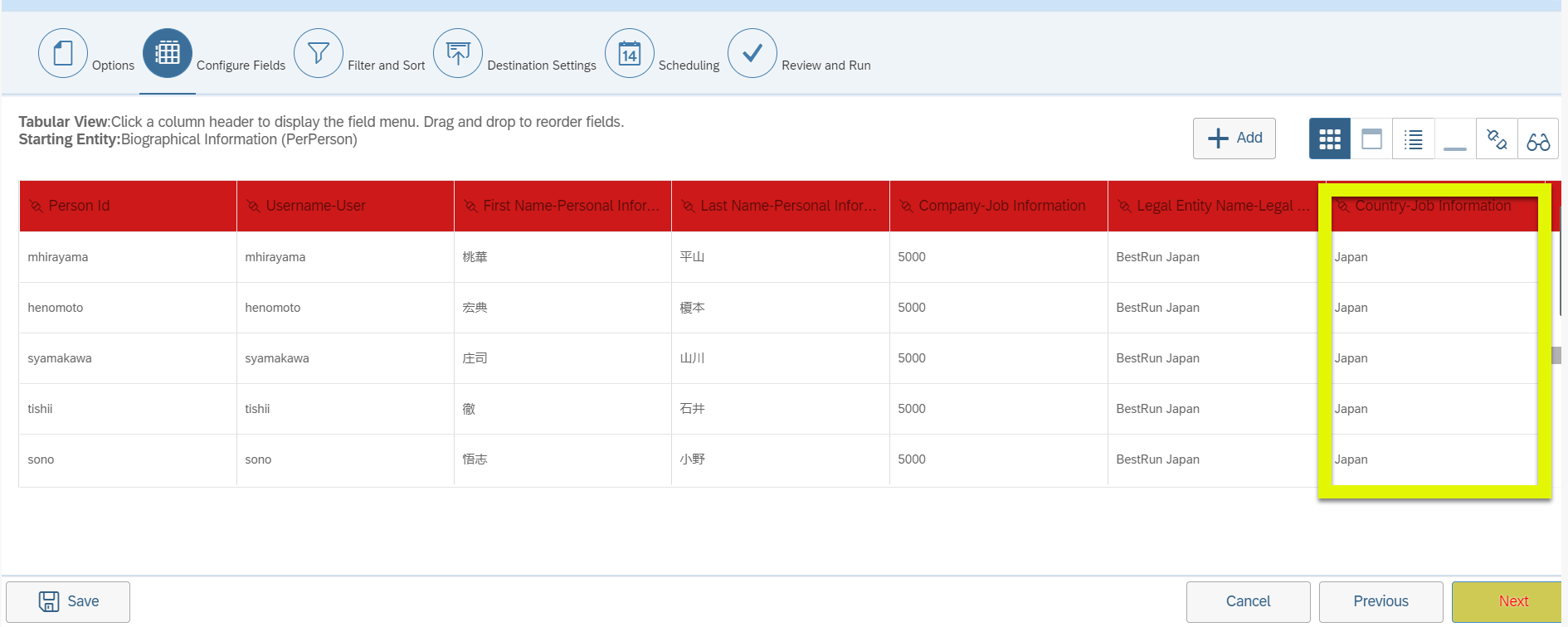Viewport: 1568px width, 627px height.
Task: Open Destination Settings step icon
Action: (x=458, y=53)
